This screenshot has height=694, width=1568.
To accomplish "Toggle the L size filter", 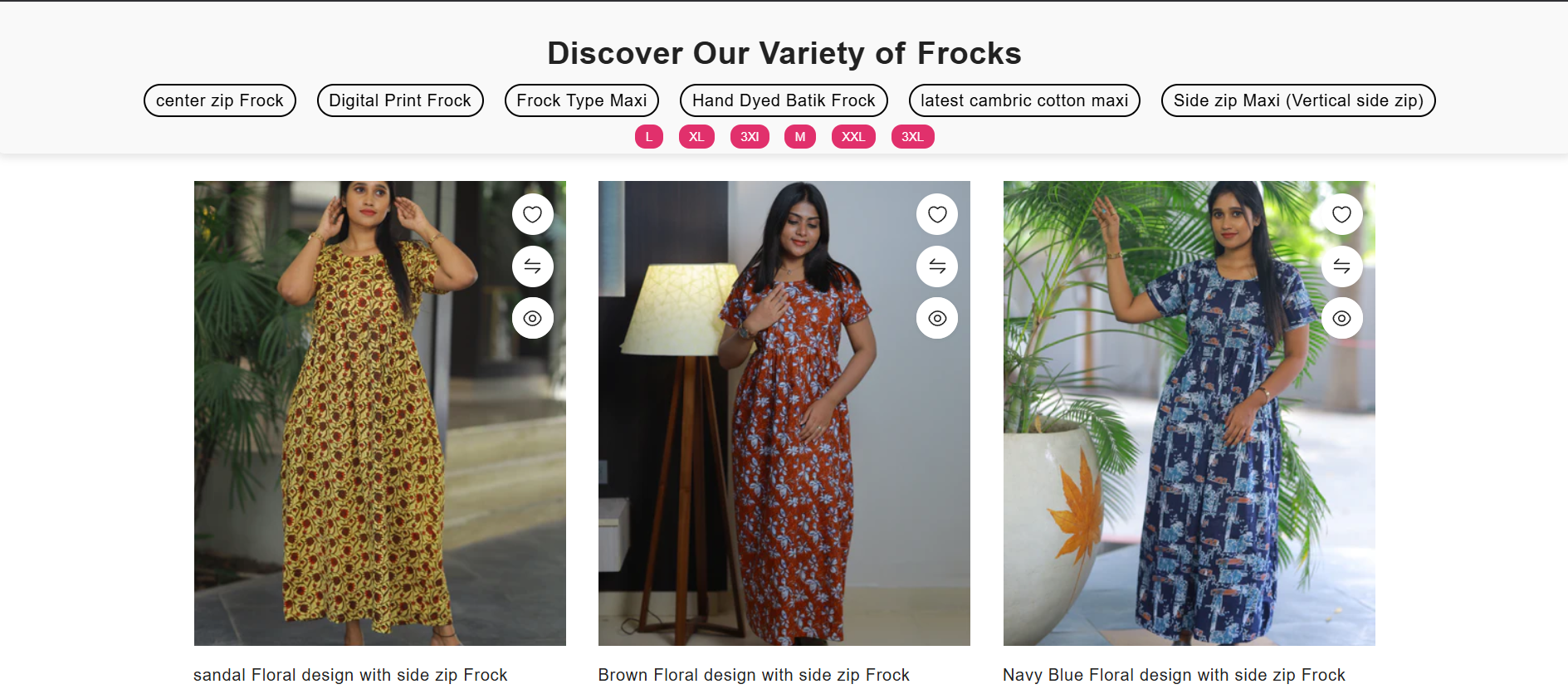I will tap(649, 137).
